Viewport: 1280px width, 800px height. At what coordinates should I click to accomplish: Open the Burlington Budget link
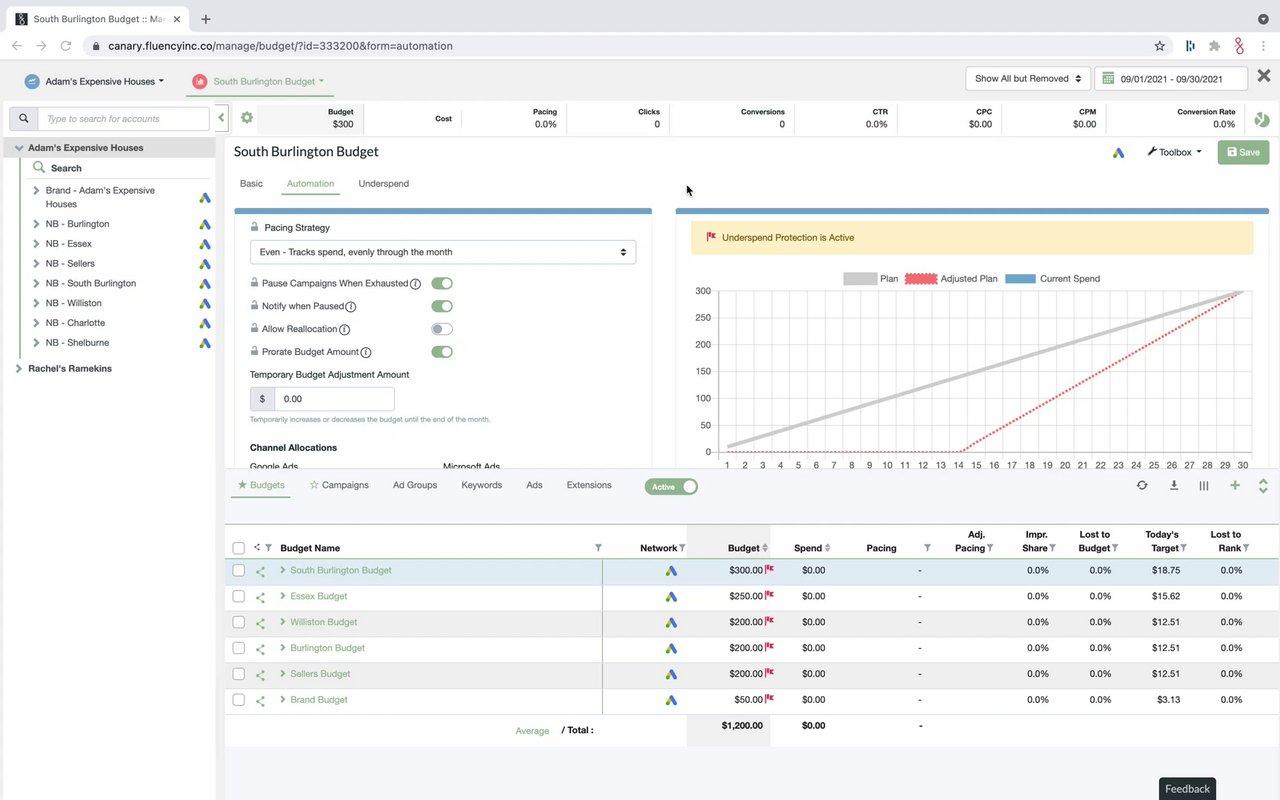tap(327, 648)
